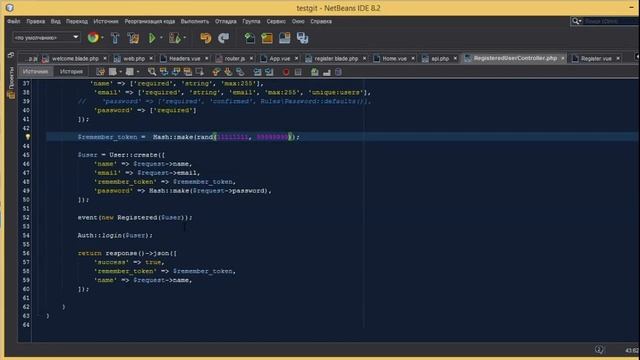
Task: Click the Debug Project icon
Action: (x=174, y=38)
